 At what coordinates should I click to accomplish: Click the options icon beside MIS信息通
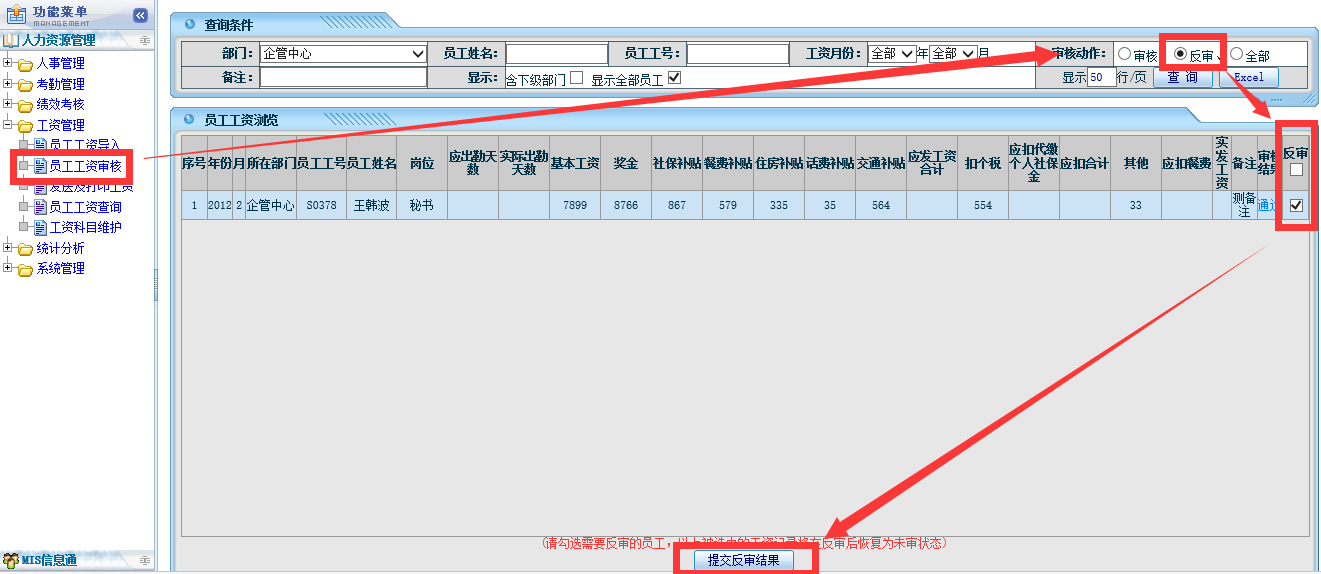[x=145, y=560]
